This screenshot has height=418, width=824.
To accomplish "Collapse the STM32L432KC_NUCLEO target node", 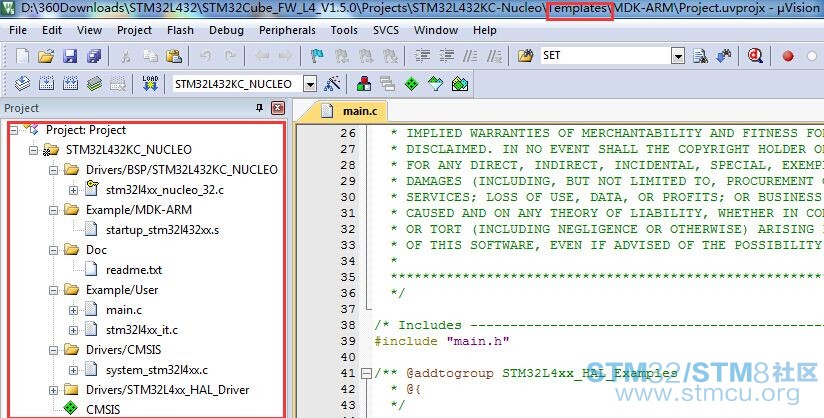I will (33, 150).
